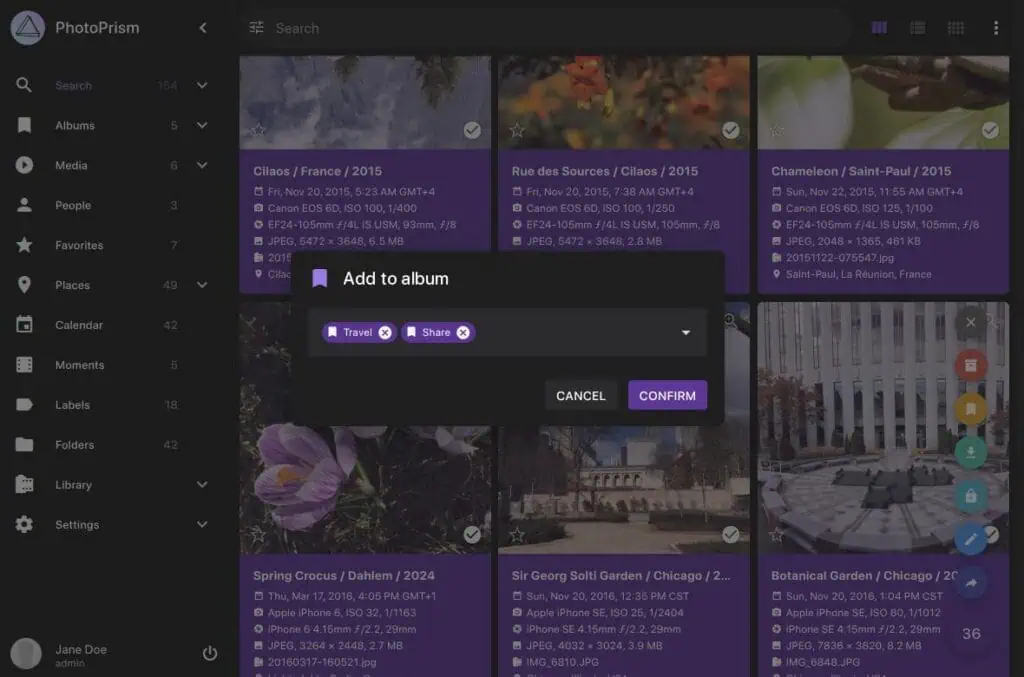Confirm adding photos to albums
The width and height of the screenshot is (1024, 677).
click(667, 395)
